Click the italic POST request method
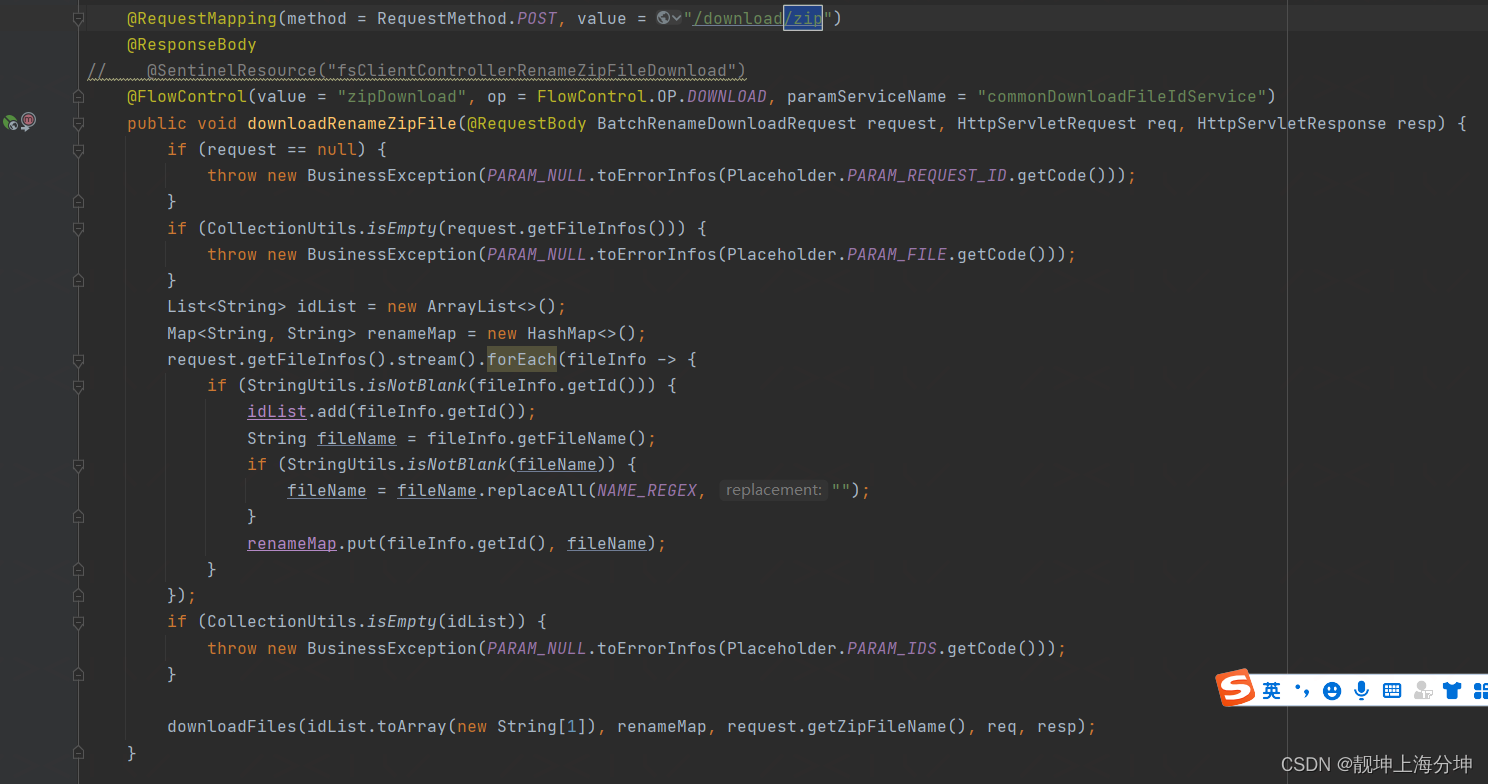The height and width of the screenshot is (784, 1488). click(537, 18)
